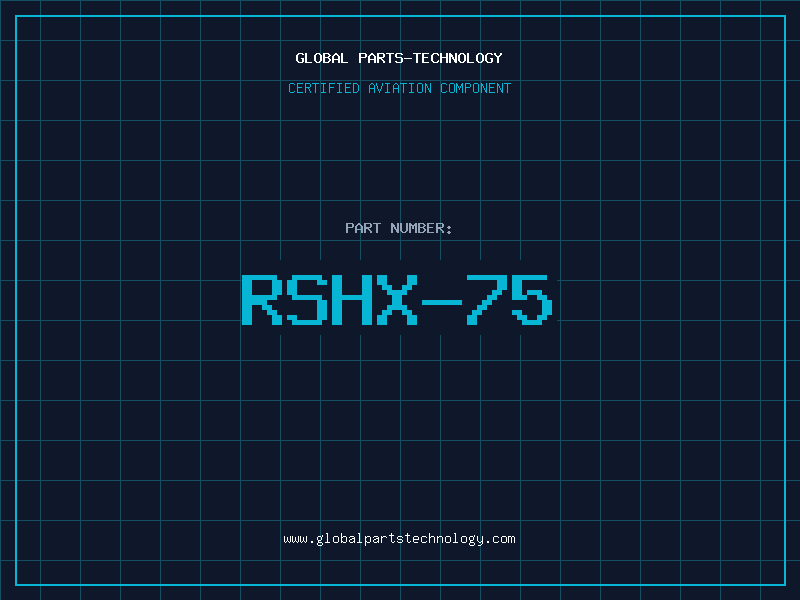This screenshot has width=800, height=600.
Task: Click the digit 5 in RSHX-75
Action: [532, 300]
